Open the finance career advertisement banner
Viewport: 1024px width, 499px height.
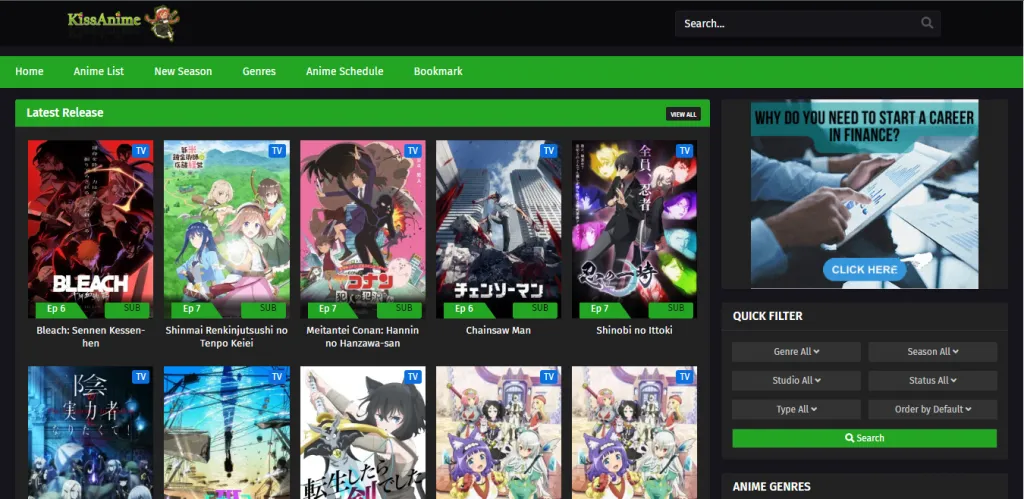[864, 194]
